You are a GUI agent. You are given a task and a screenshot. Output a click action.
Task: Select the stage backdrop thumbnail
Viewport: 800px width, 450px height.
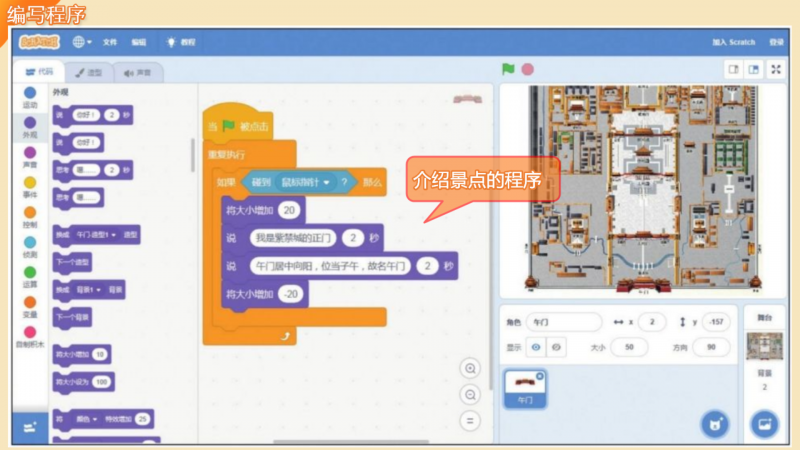click(x=764, y=346)
